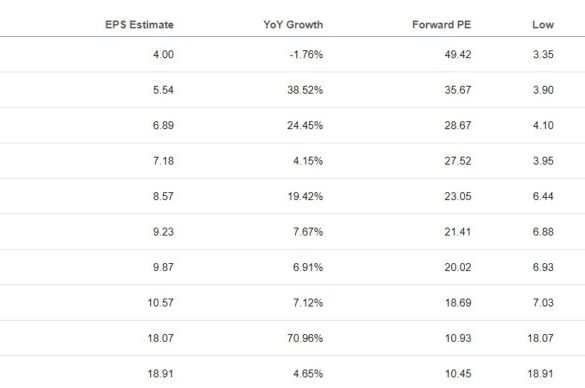This screenshot has height=388, width=585.
Task: Click the Forward PE column header
Action: coord(441,25)
